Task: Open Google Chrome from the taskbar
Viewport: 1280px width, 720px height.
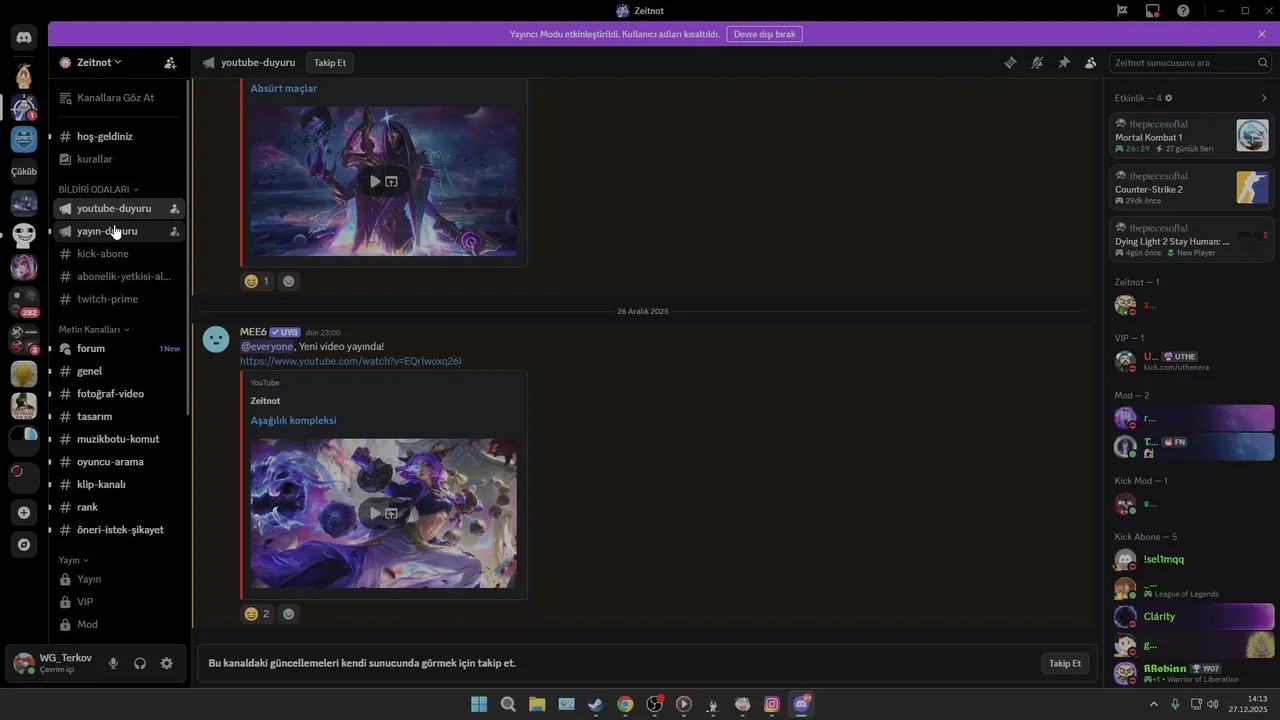Action: [x=625, y=704]
